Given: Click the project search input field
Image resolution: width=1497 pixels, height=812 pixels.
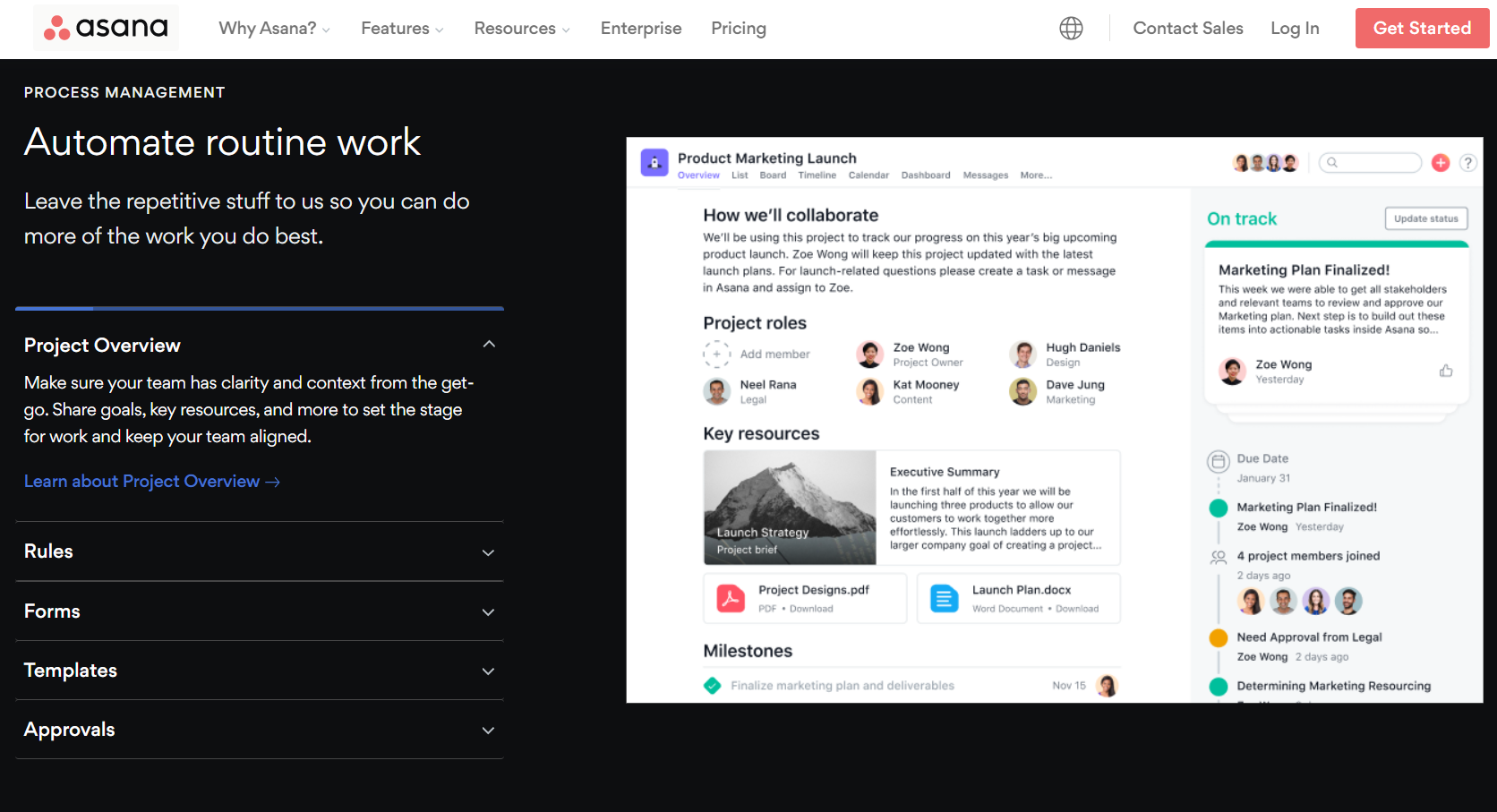Looking at the screenshot, I should click(1371, 163).
